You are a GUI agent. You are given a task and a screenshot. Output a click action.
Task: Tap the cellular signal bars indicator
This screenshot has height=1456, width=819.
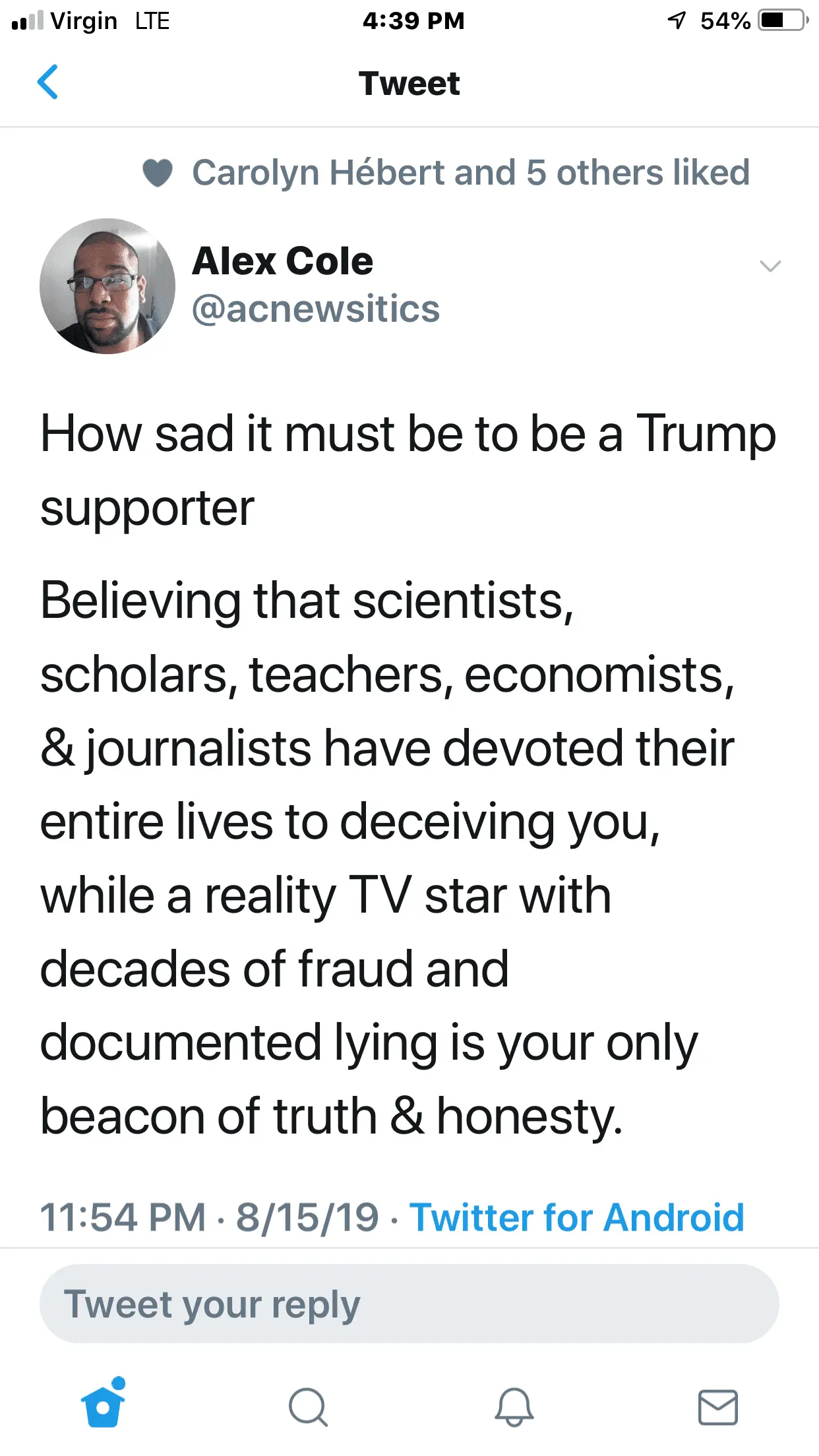point(28,21)
